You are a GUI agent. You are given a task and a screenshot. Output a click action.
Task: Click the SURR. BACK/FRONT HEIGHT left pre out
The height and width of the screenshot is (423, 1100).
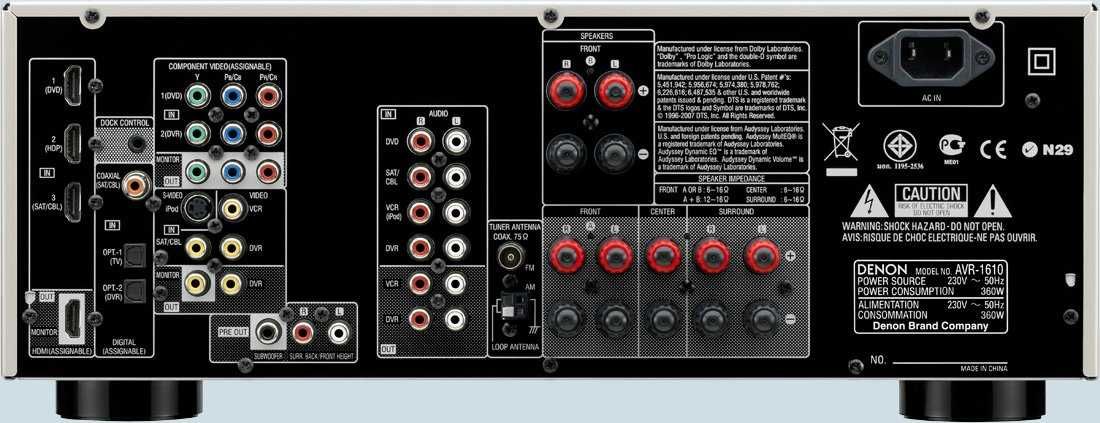[x=339, y=332]
